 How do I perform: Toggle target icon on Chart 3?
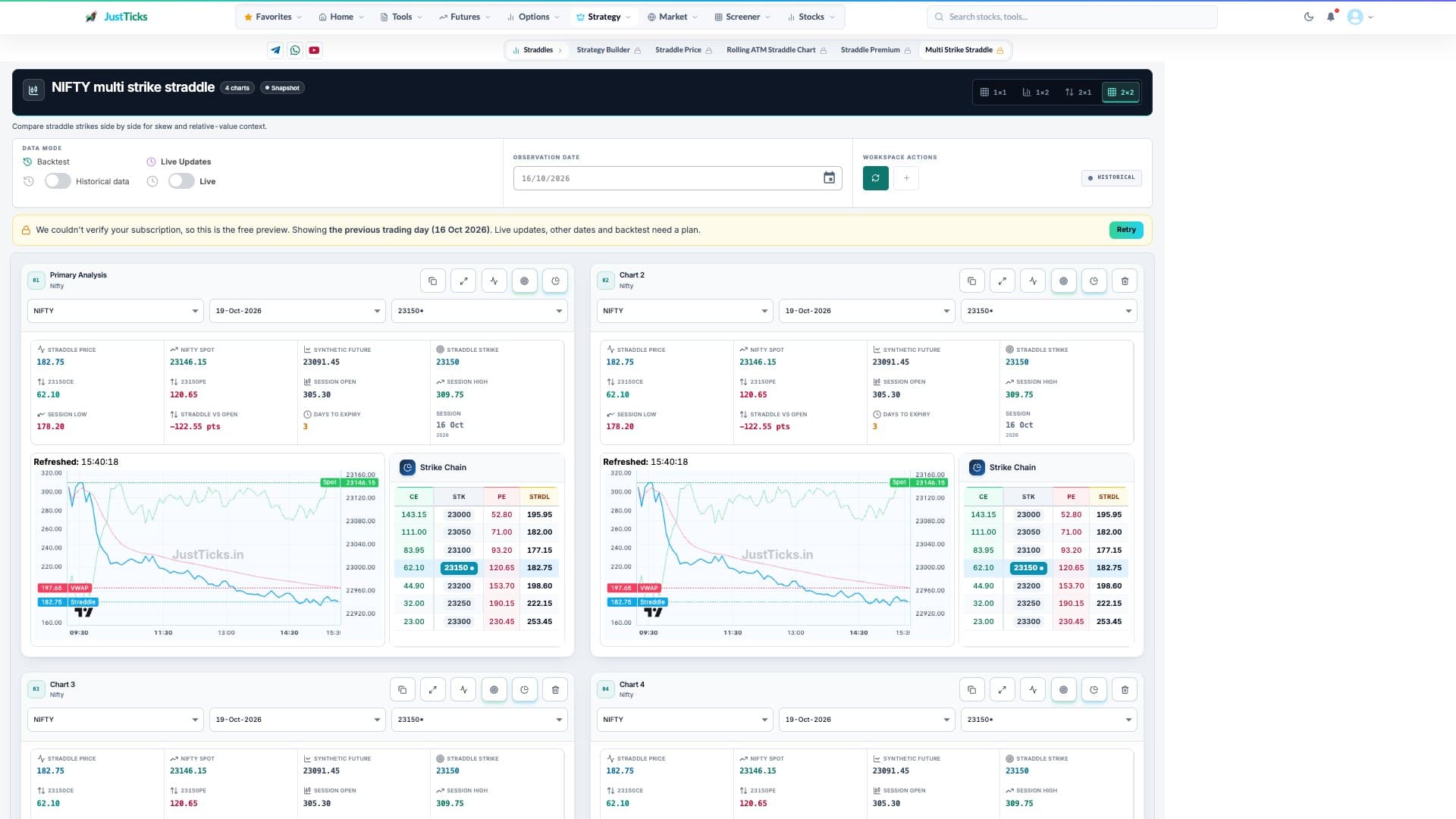(x=494, y=689)
